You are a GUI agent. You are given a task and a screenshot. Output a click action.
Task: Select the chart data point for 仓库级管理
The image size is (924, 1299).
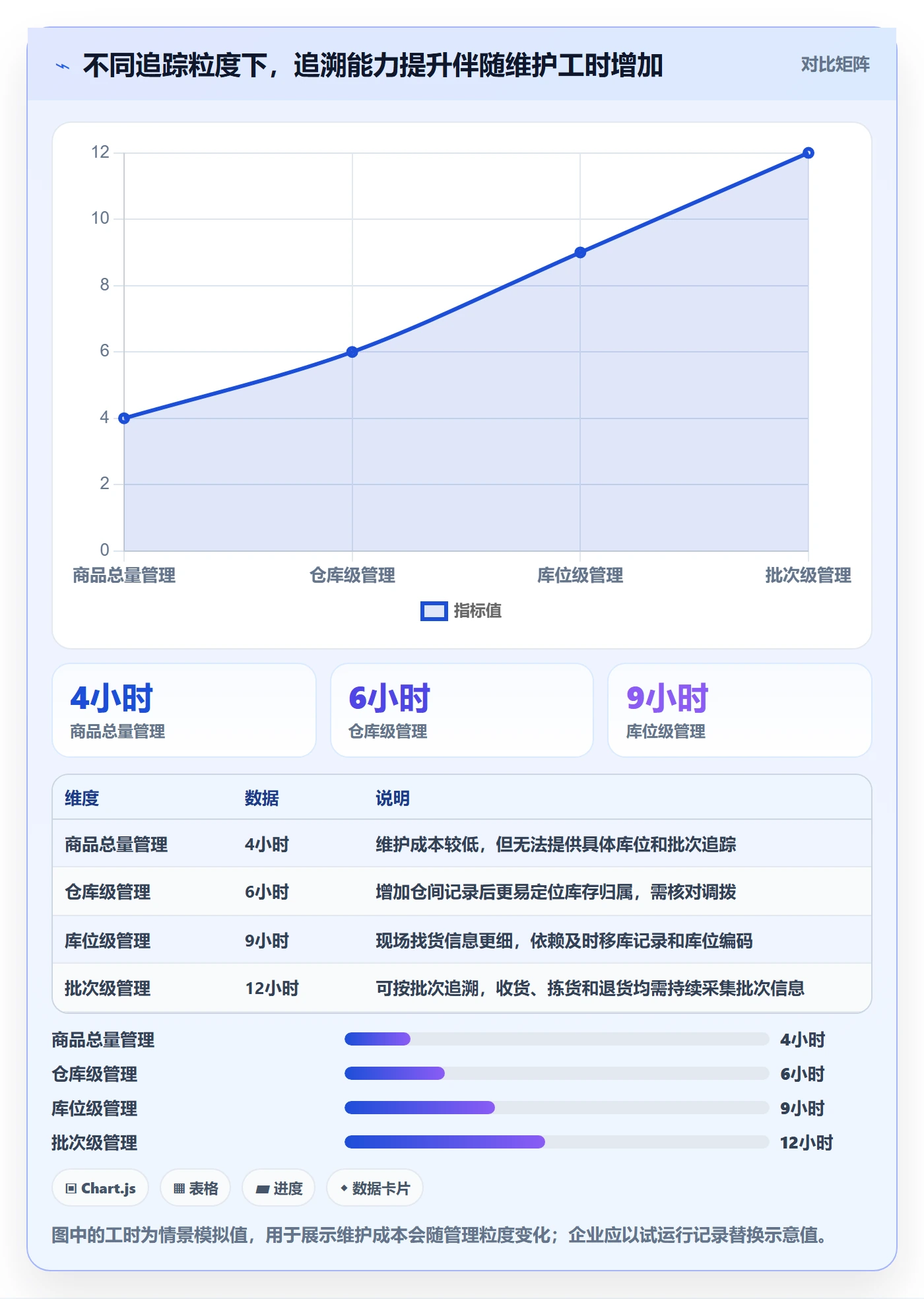352,352
